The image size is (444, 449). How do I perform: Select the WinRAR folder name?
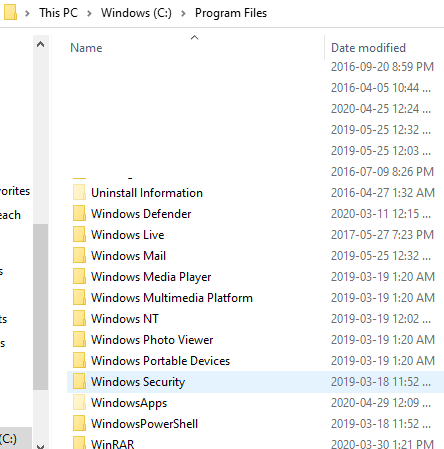(x=112, y=444)
